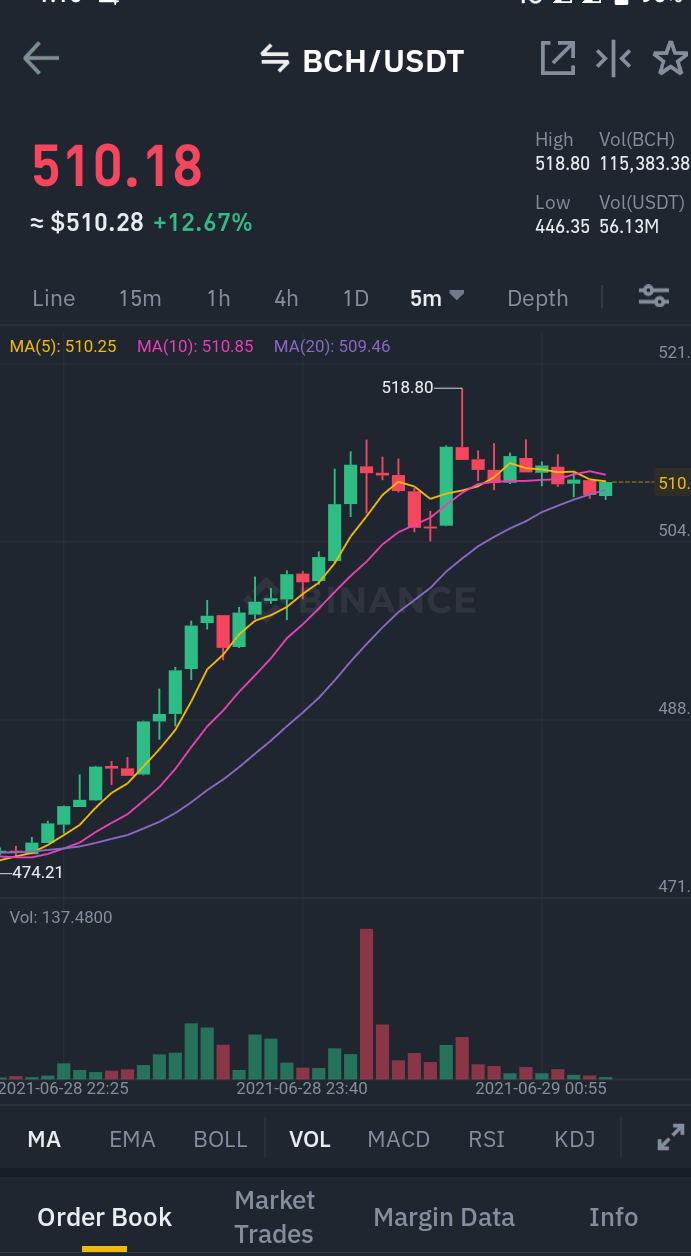Add BCH/USDT to favorites star

(670, 59)
